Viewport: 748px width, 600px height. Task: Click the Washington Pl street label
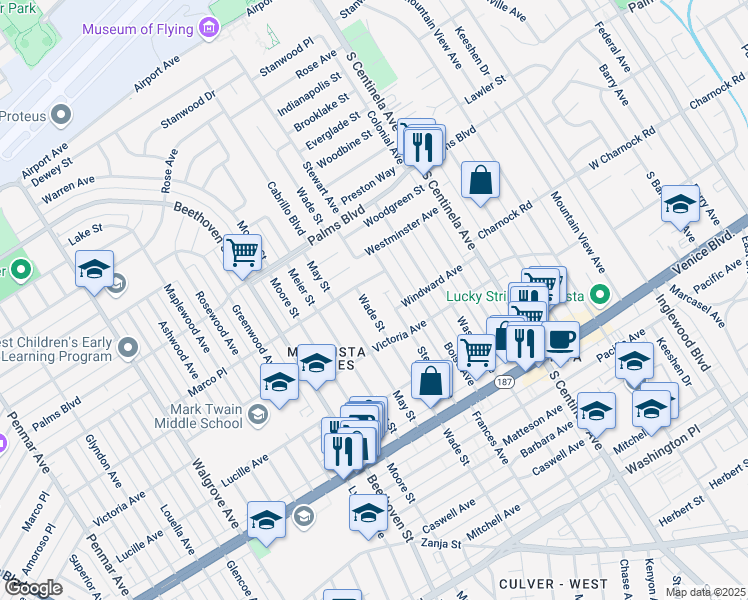(x=663, y=449)
